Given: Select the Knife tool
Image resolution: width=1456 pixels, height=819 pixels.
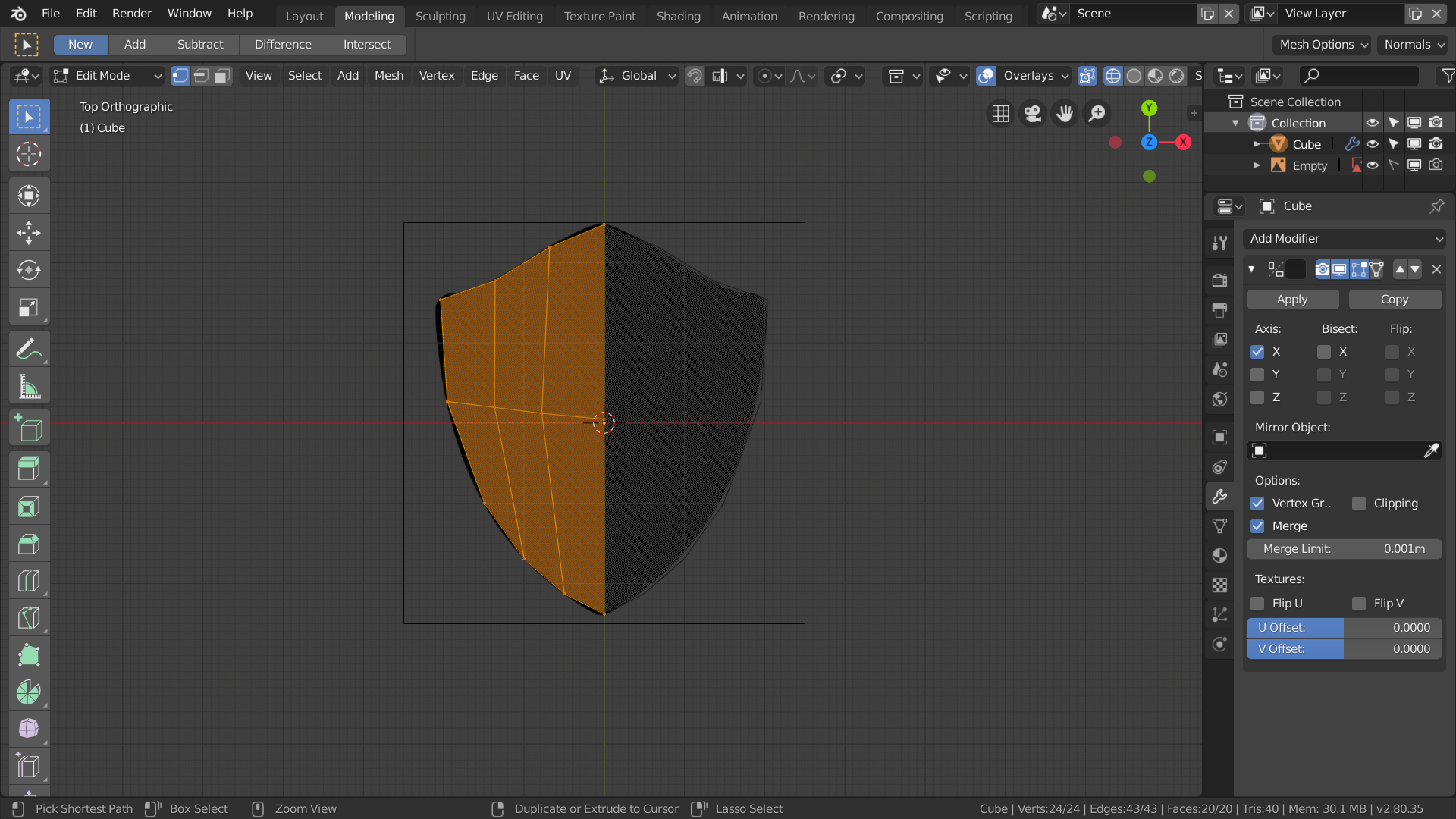Looking at the screenshot, I should pyautogui.click(x=29, y=617).
